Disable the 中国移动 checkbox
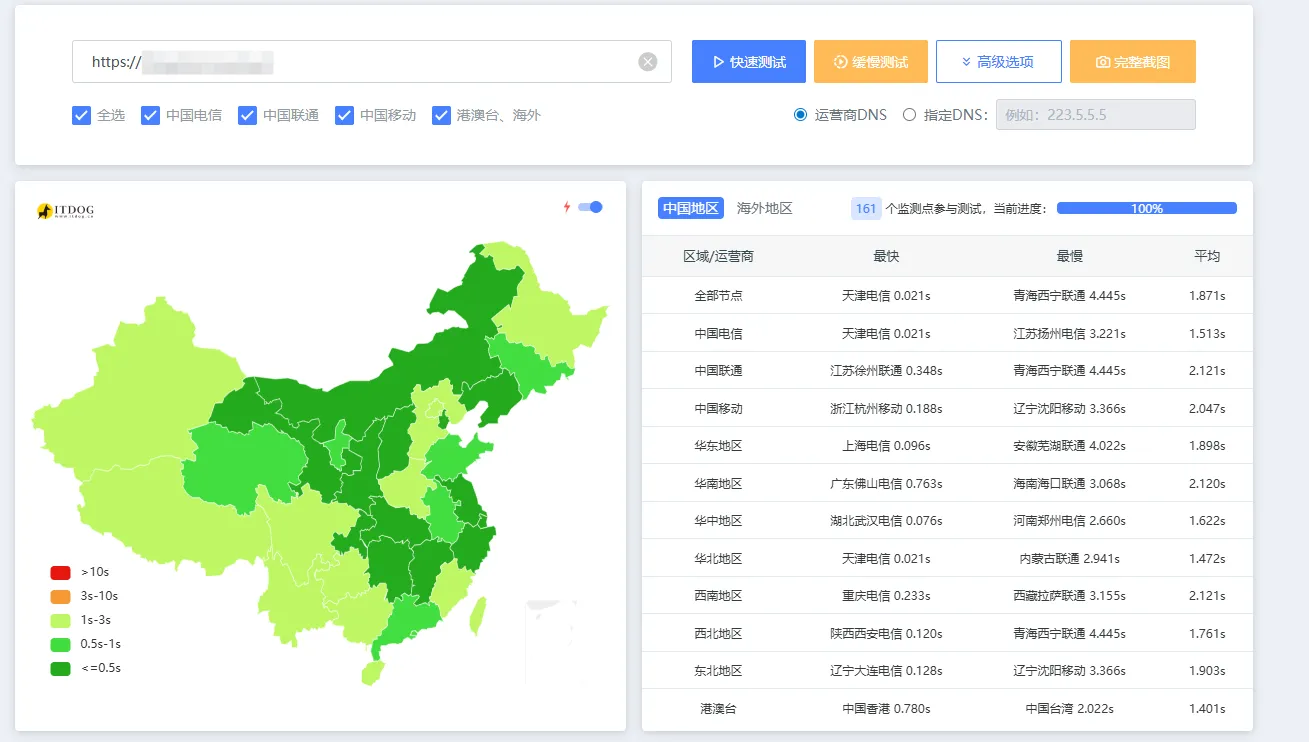The width and height of the screenshot is (1309, 742). 345,115
